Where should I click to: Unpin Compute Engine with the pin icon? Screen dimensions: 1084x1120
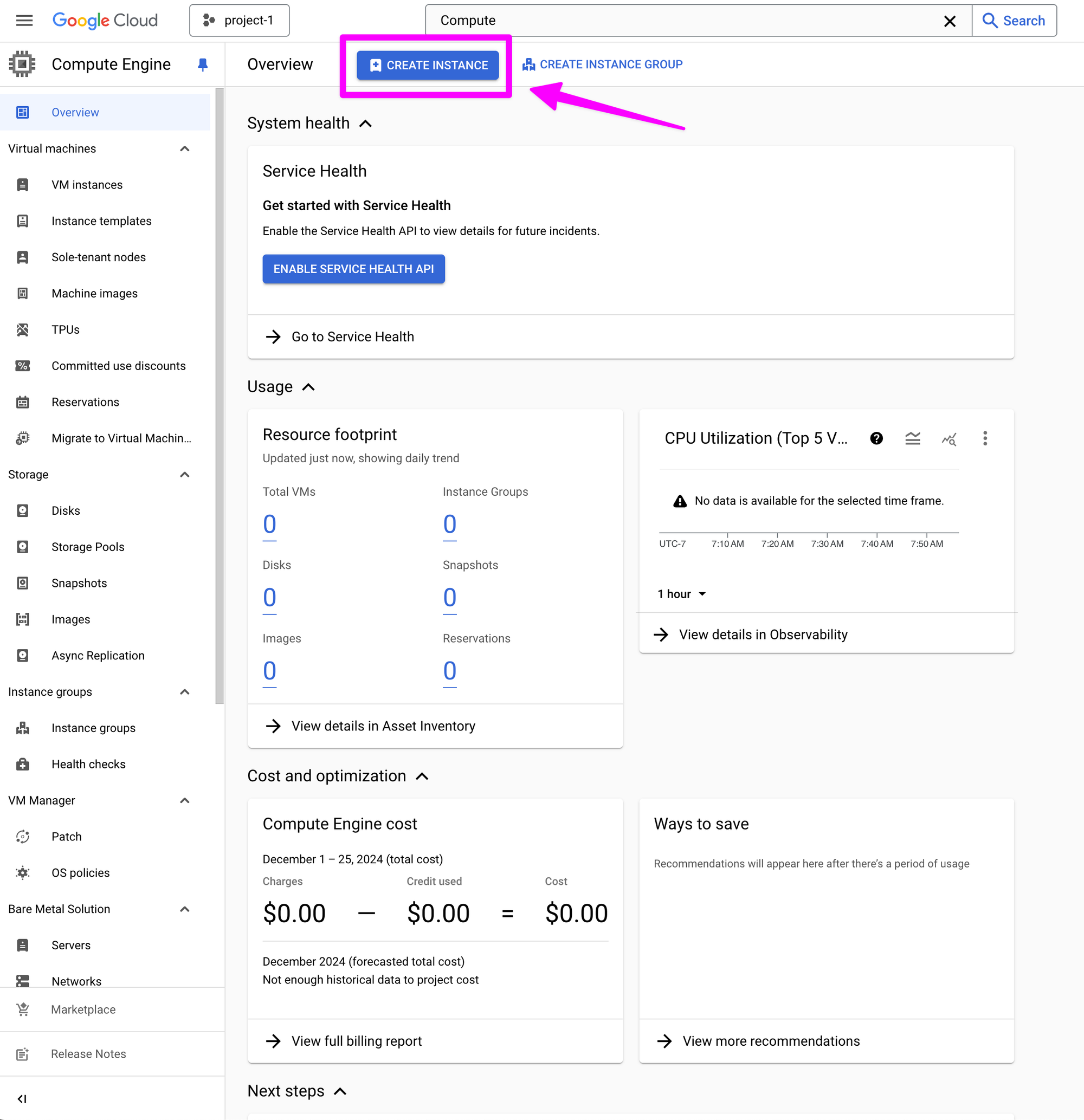tap(202, 64)
